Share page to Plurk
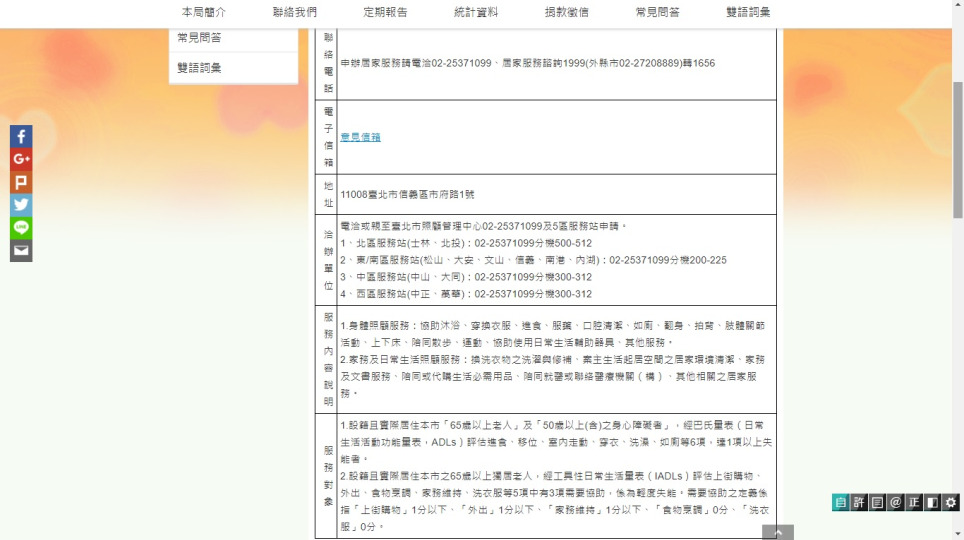Screen dimensions: 964x540 pos(21,182)
